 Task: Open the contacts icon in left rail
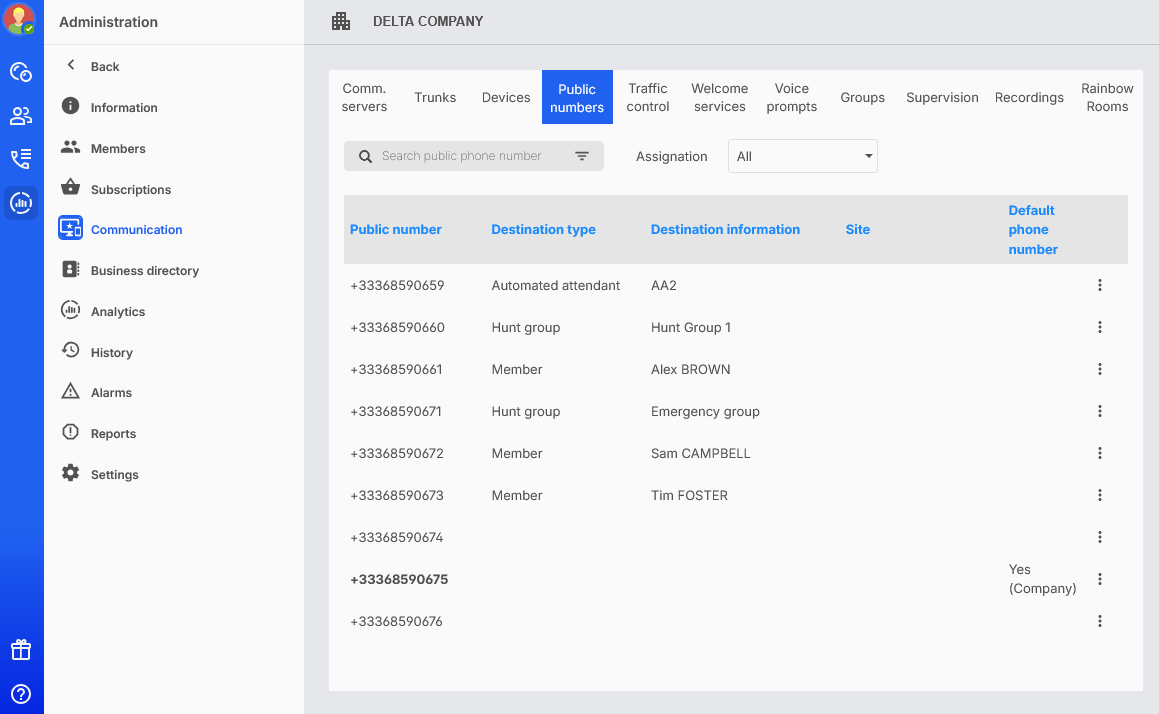point(21,116)
